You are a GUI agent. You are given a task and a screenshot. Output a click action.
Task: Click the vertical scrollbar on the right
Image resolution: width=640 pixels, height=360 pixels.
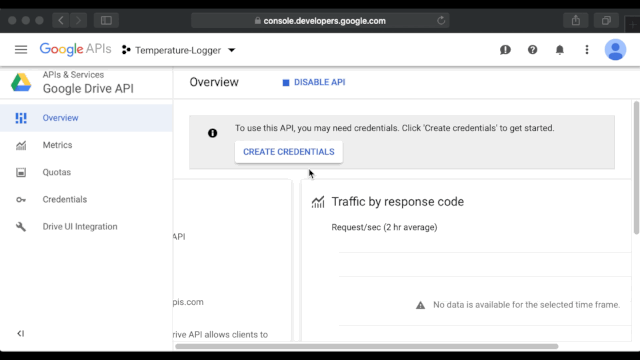636,168
